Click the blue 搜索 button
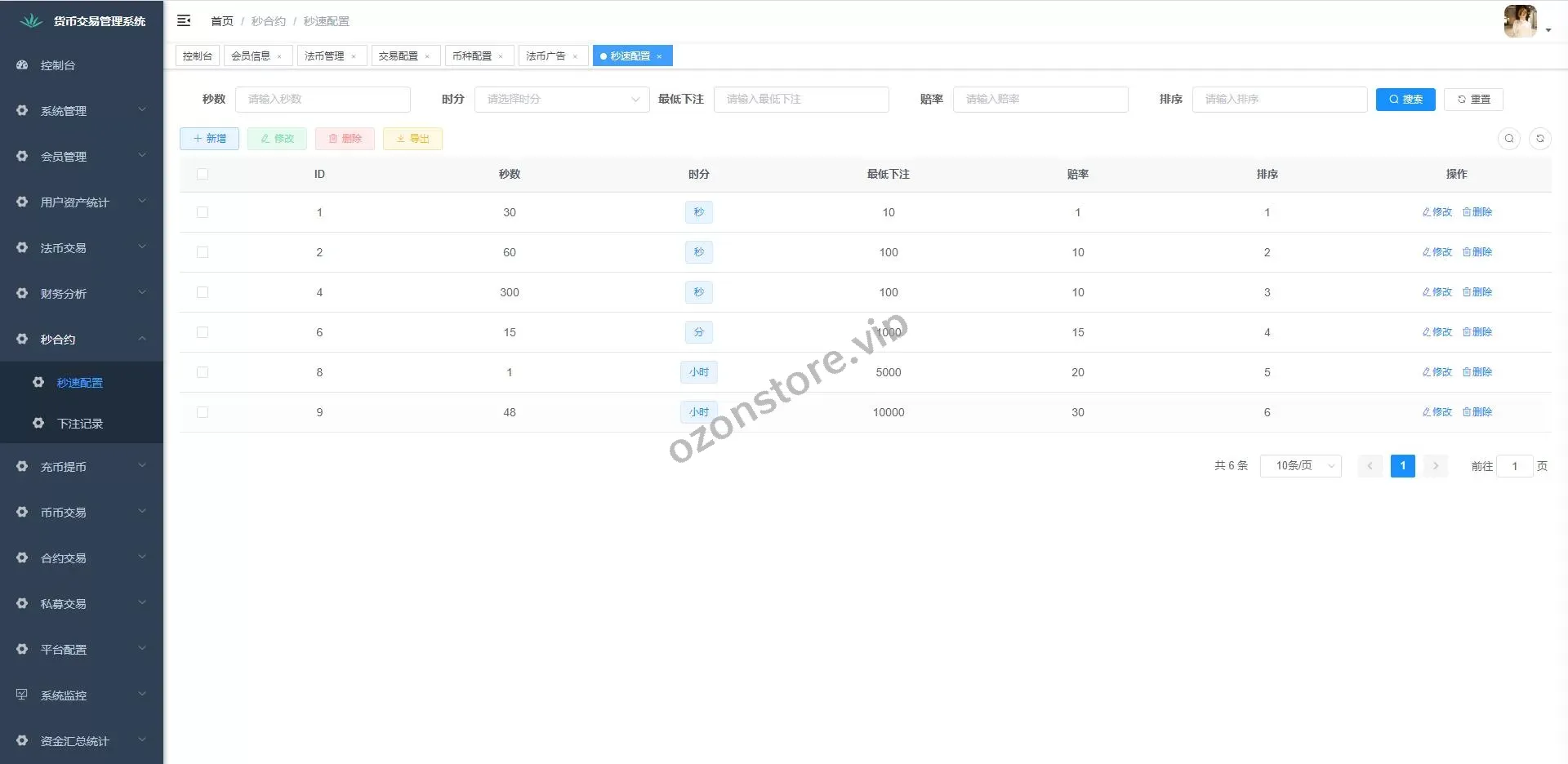The height and width of the screenshot is (764, 1568). 1405,100
